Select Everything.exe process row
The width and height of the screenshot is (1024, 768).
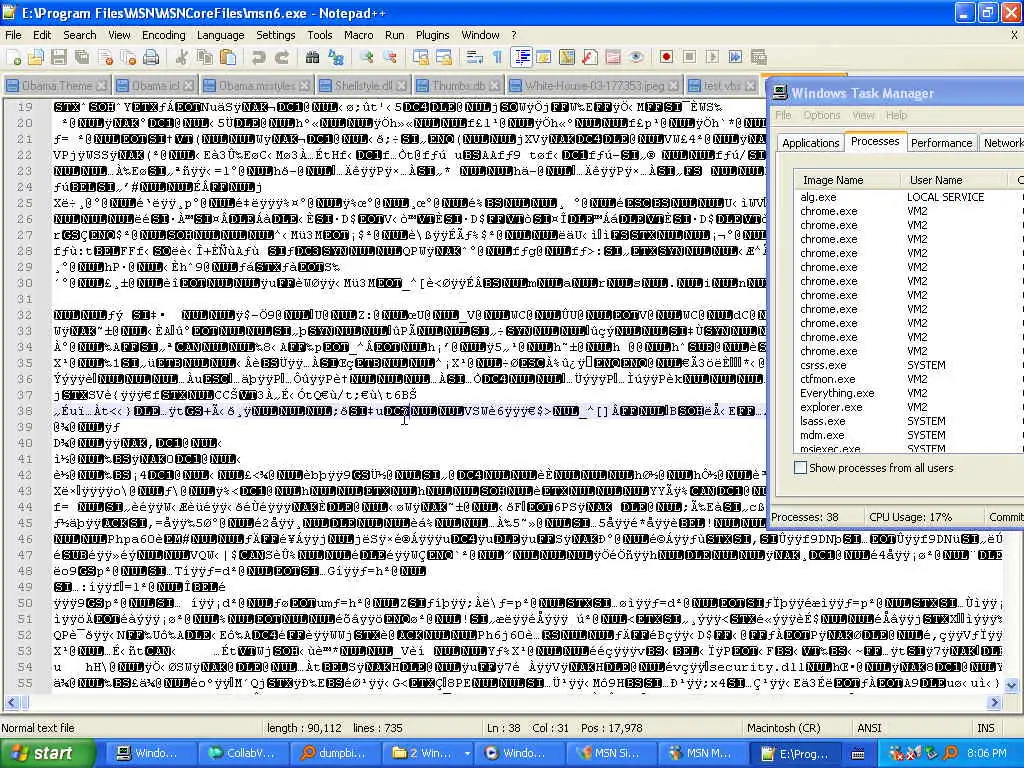[x=908, y=393]
